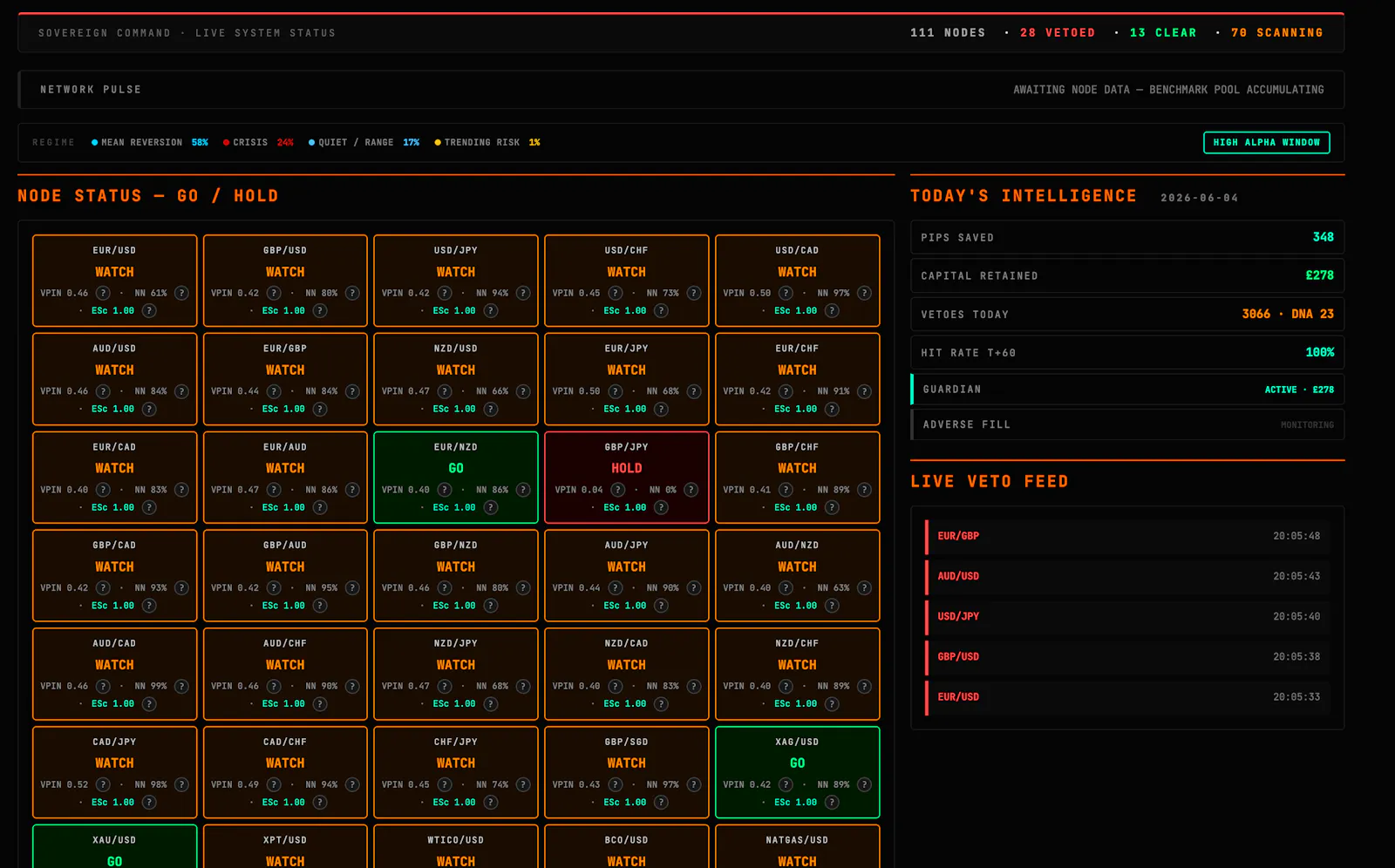Select the 2026-06-04 date label
1395x868 pixels.
coord(1200,198)
